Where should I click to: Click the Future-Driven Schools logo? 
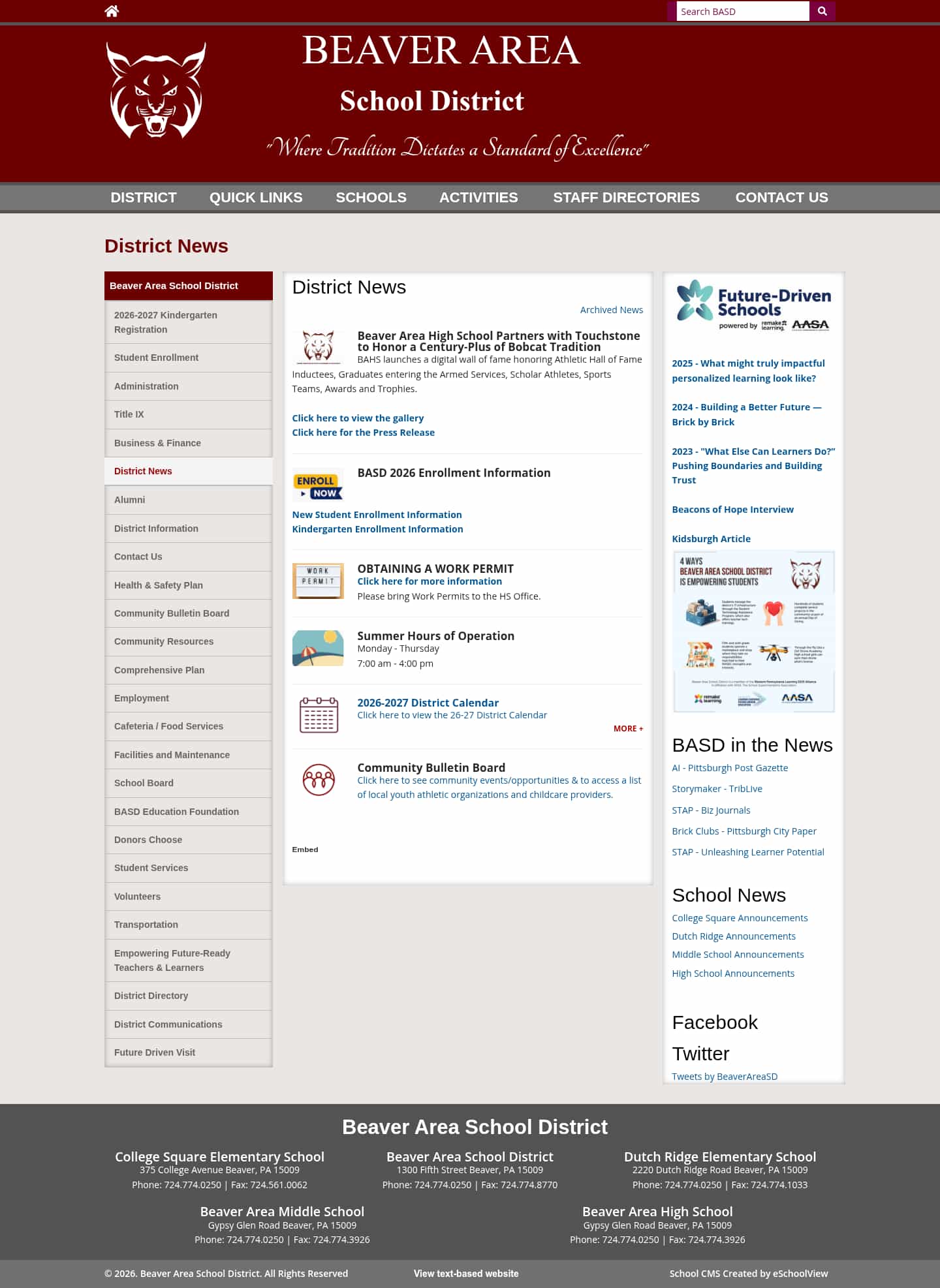[x=753, y=305]
